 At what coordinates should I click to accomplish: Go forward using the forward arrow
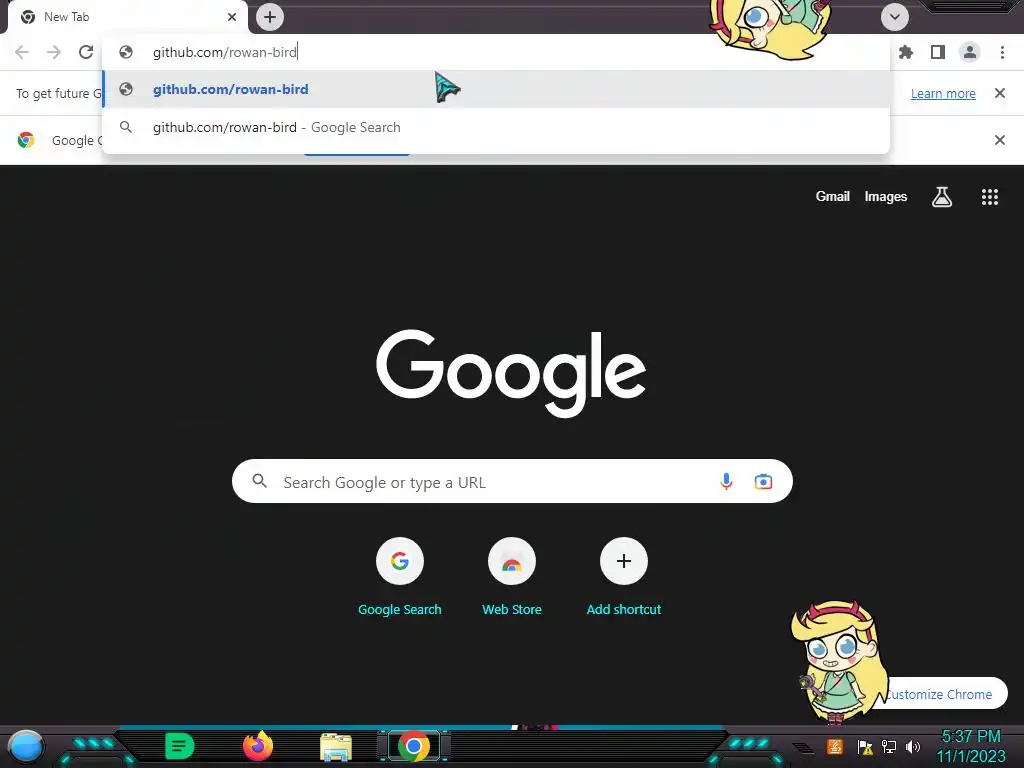54,52
